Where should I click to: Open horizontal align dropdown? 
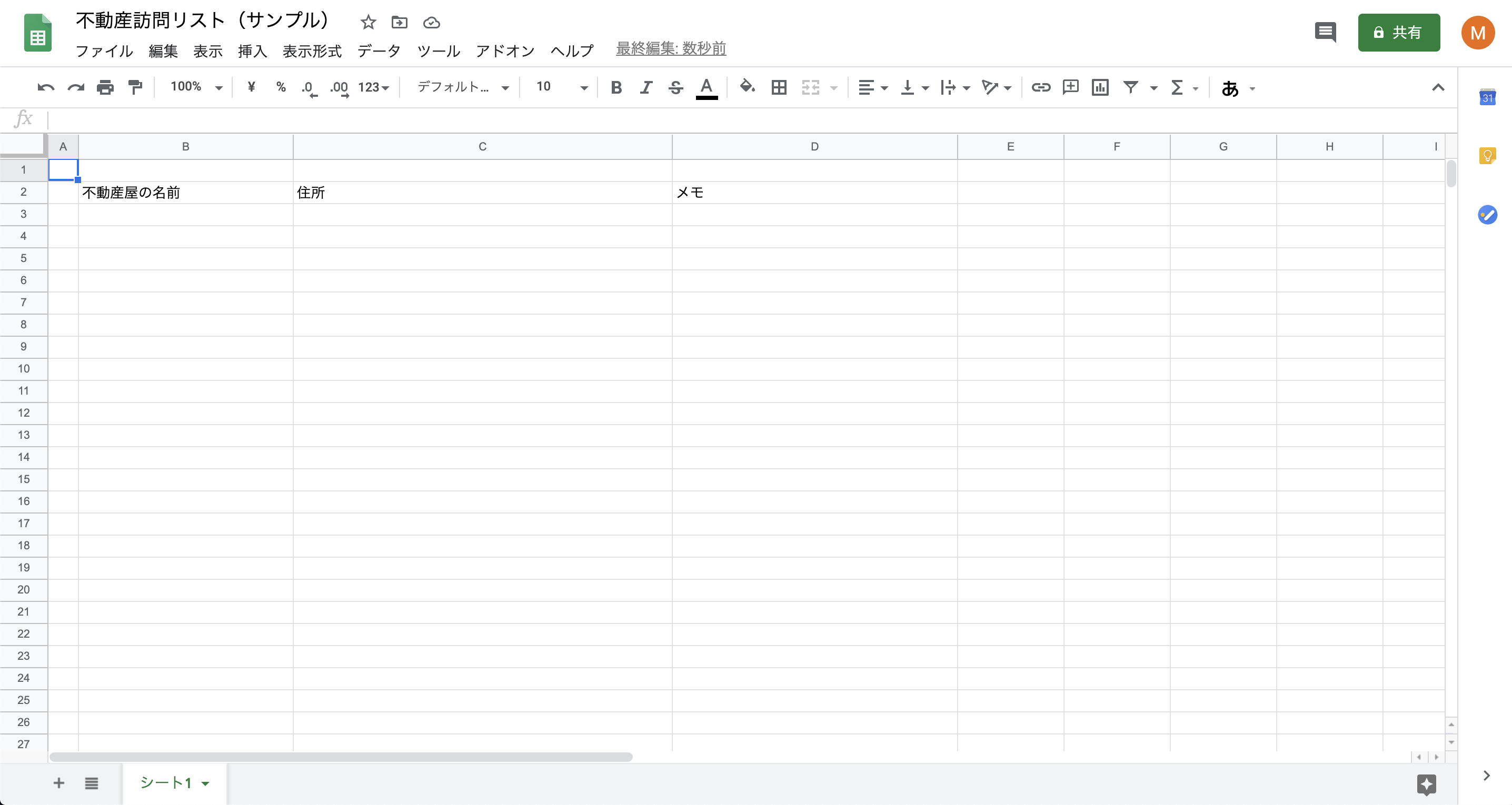(x=873, y=88)
